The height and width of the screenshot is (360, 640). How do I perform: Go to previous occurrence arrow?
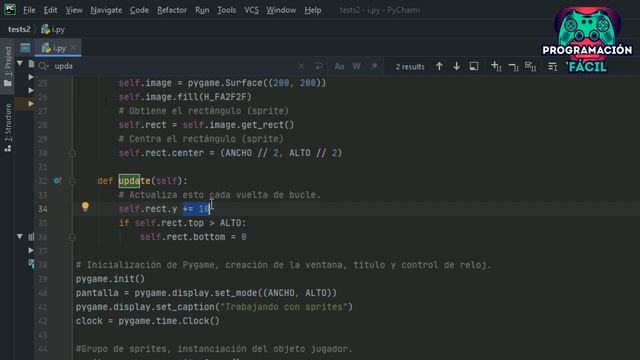point(439,66)
